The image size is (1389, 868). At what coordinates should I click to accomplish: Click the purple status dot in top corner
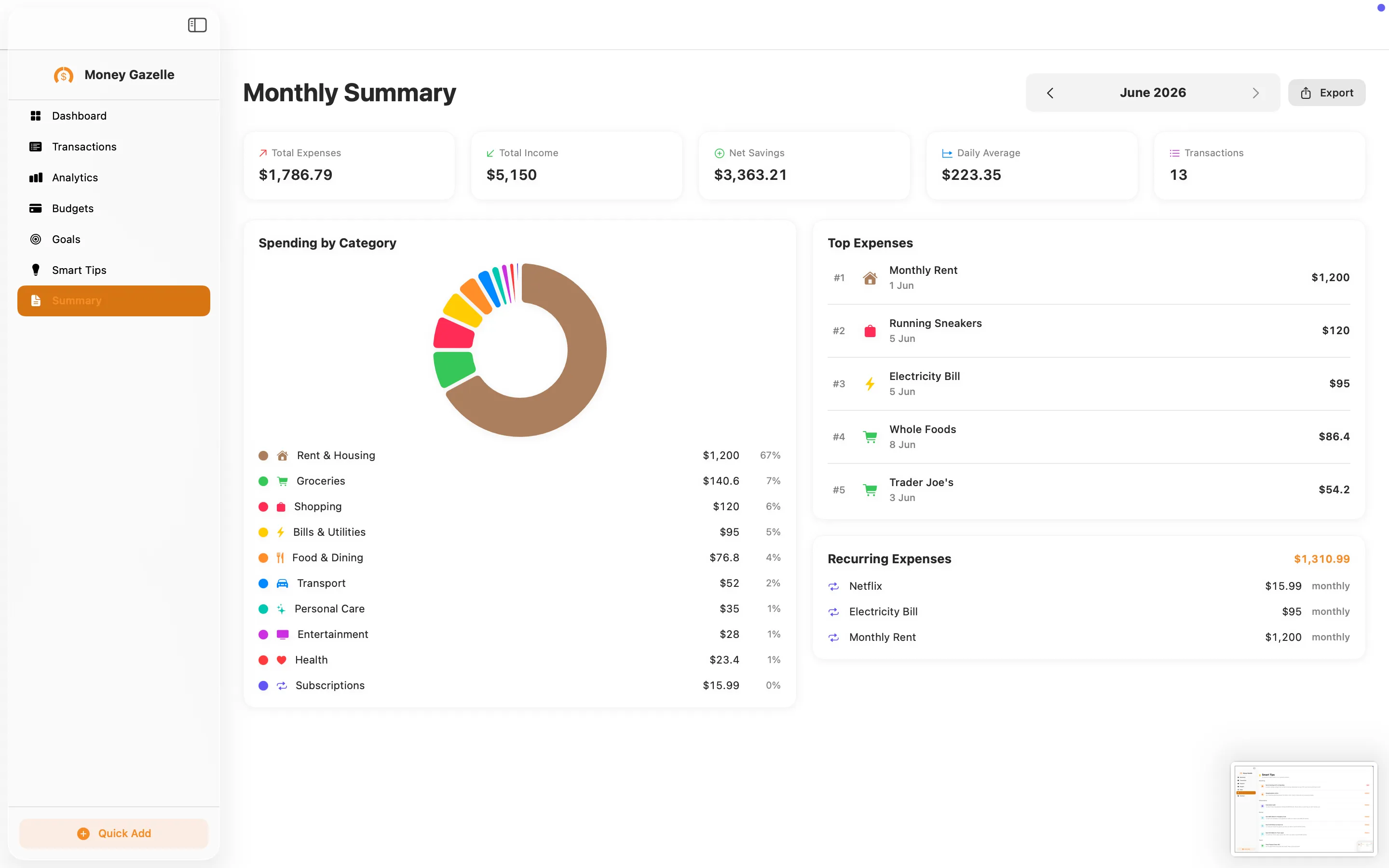tap(1381, 7)
